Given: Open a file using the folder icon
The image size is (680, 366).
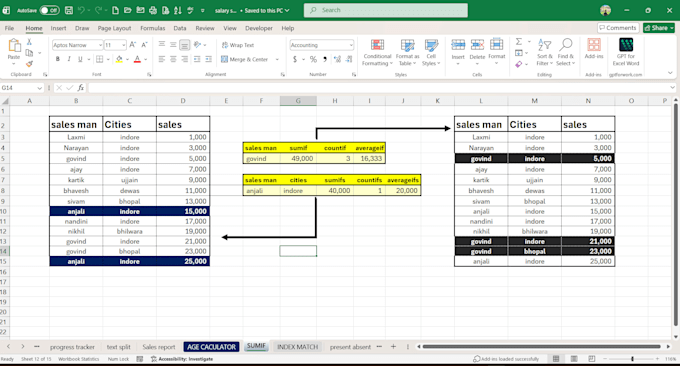Looking at the screenshot, I should click(x=128, y=10).
